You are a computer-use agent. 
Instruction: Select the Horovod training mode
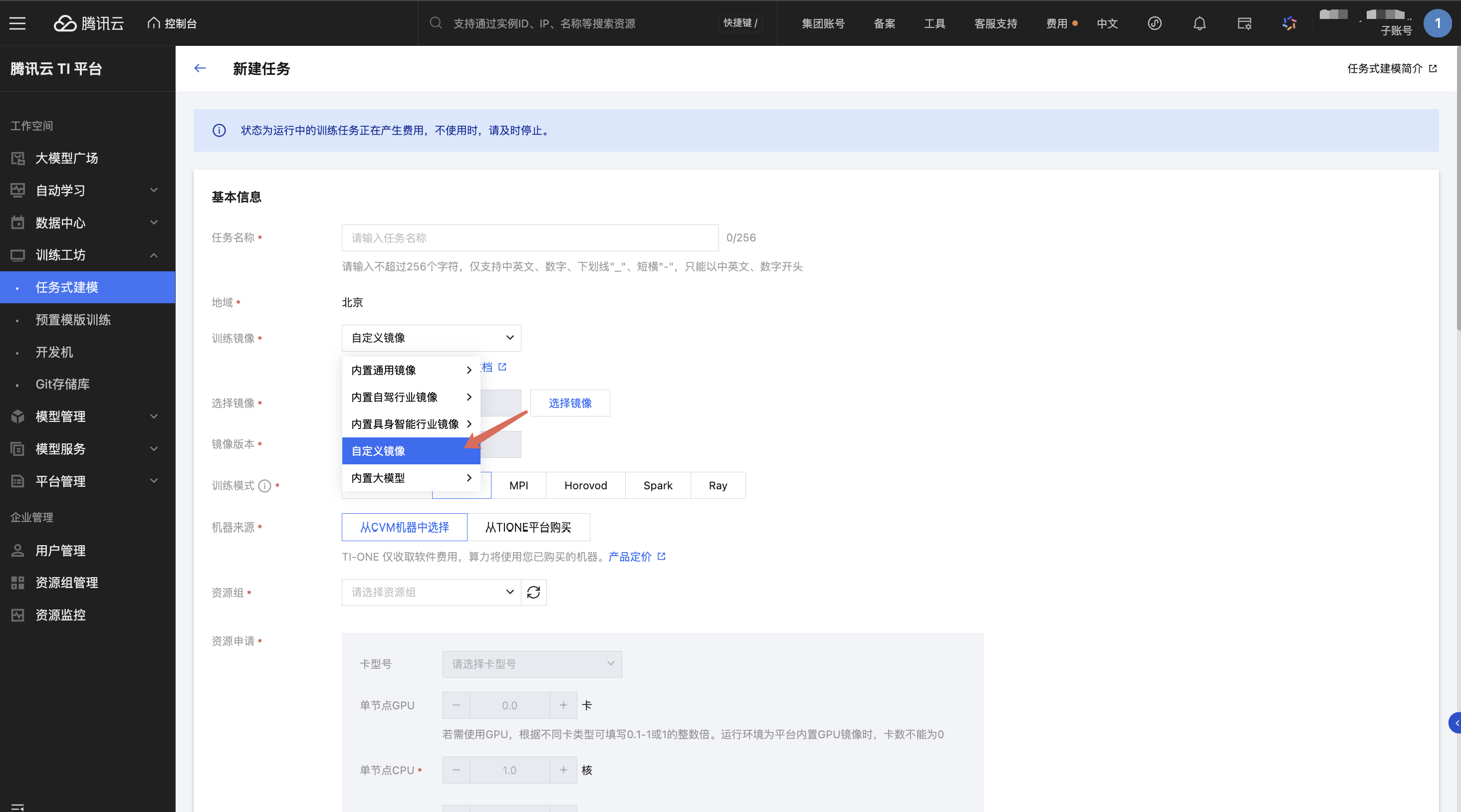[585, 485]
